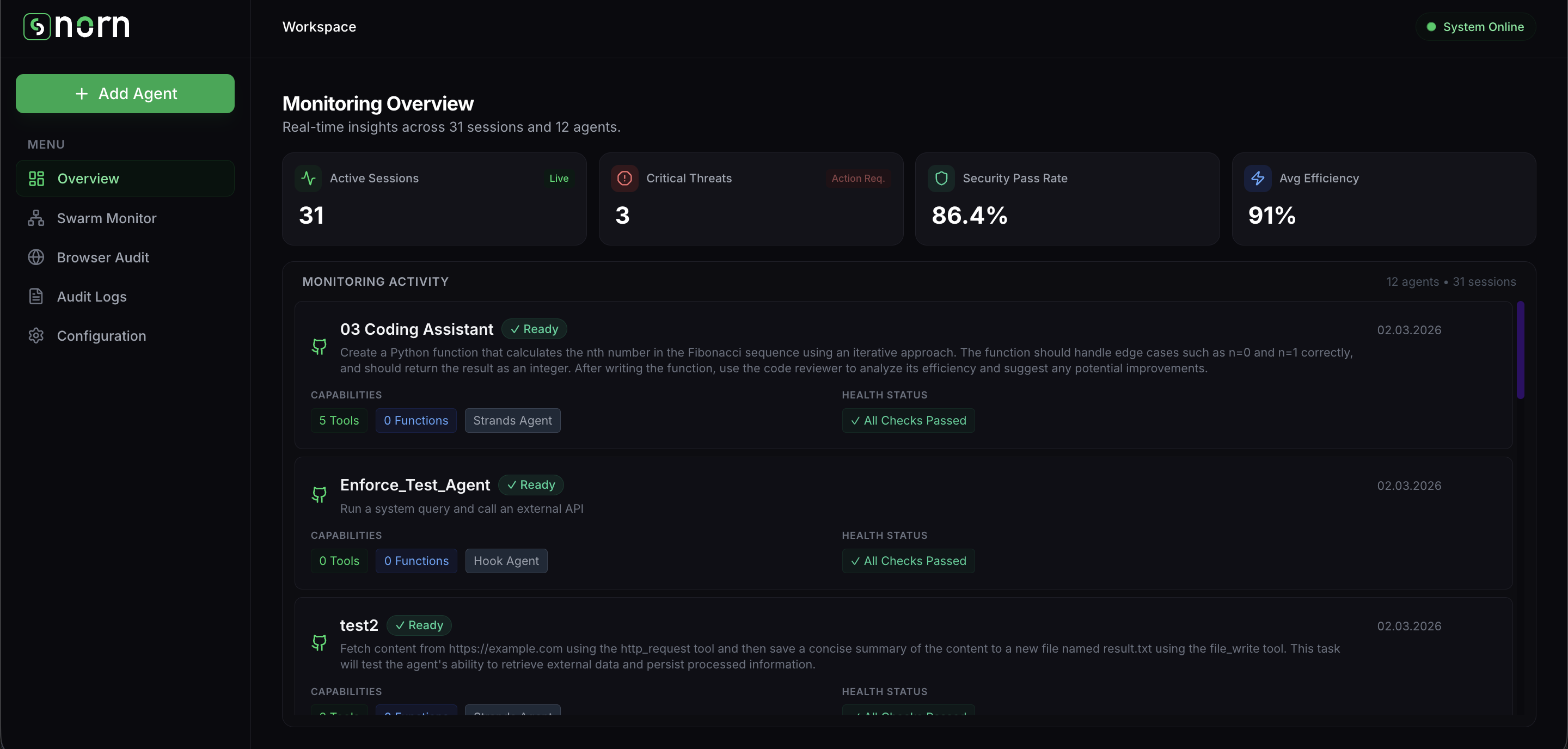Click the test2 agent icon
The width and height of the screenshot is (1568, 749).
click(319, 642)
